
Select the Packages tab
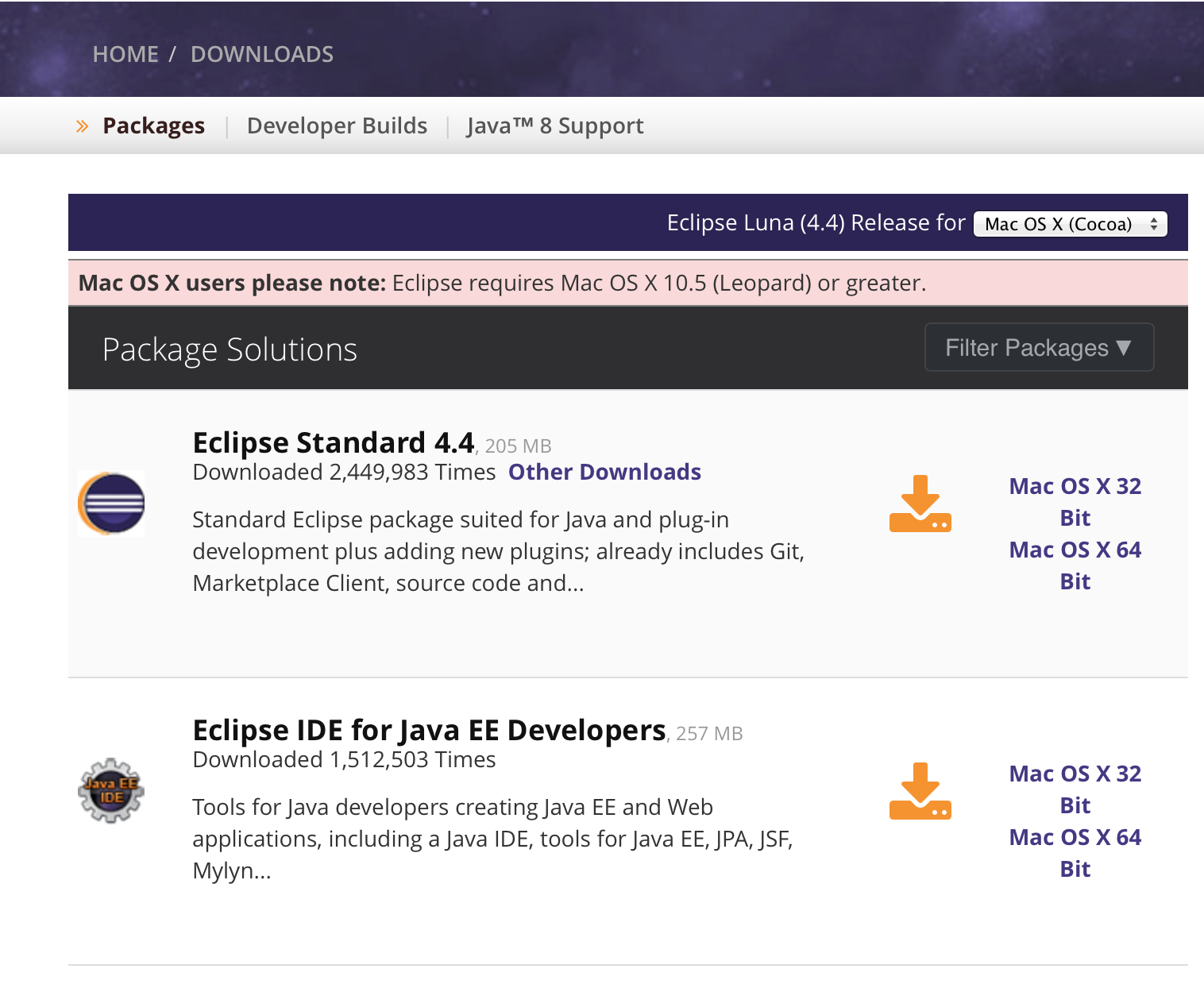(x=153, y=126)
